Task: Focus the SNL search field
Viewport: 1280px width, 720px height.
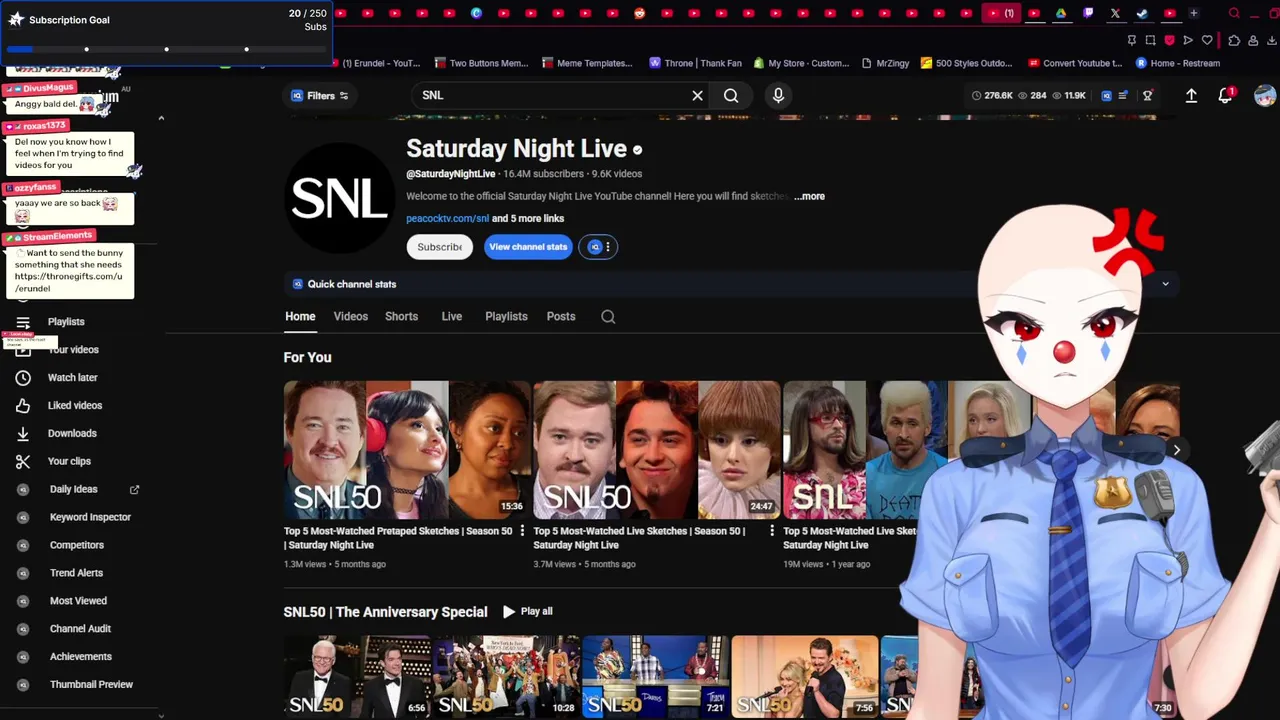Action: tap(550, 96)
